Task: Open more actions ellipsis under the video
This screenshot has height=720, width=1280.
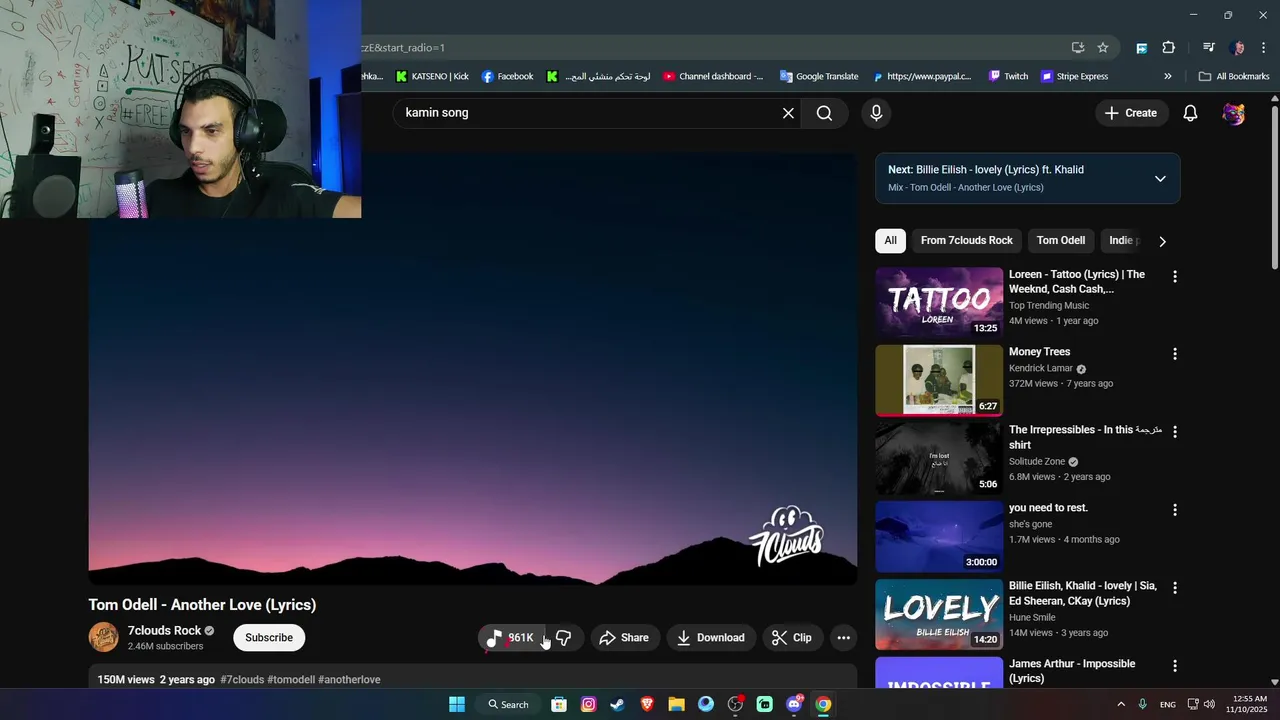Action: 843,638
